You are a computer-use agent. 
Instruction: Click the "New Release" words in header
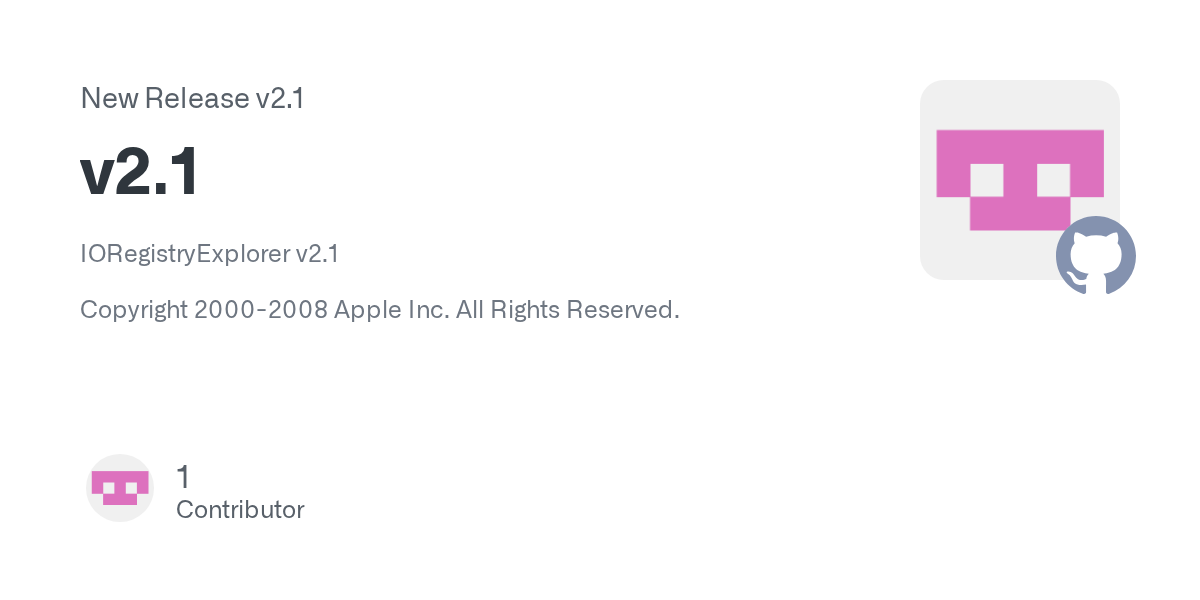165,99
